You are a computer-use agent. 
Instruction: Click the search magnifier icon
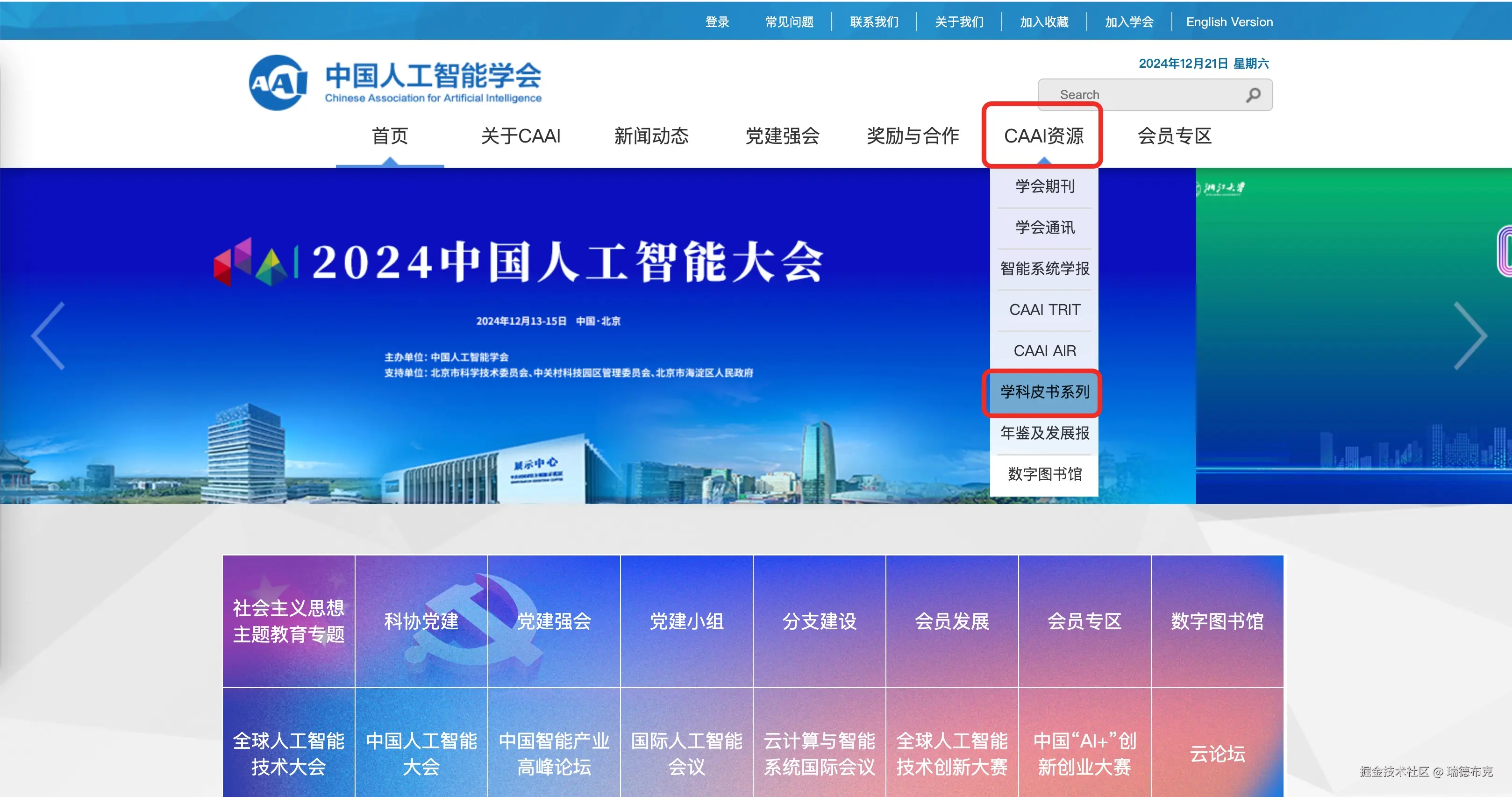tap(1253, 94)
